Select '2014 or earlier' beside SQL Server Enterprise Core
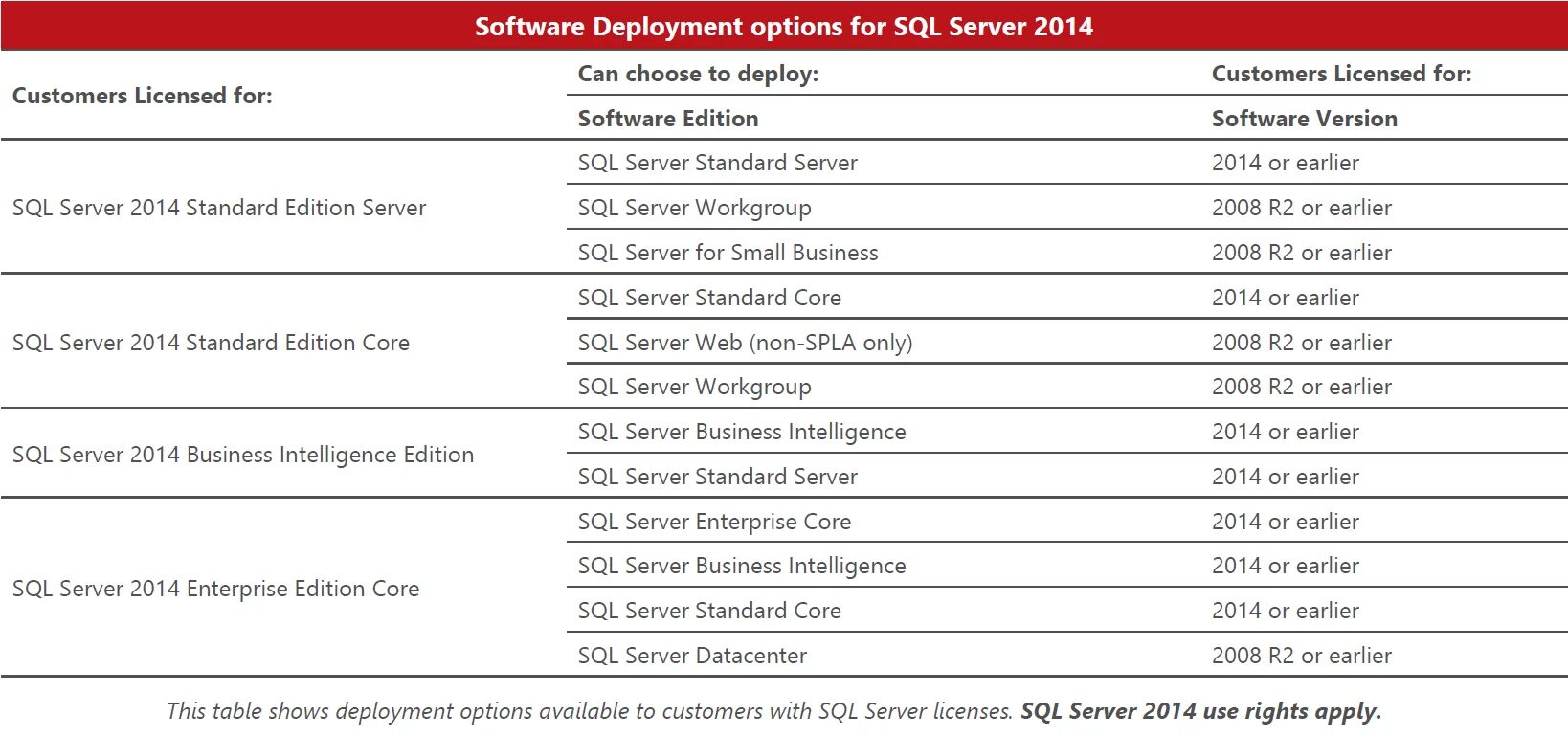 (1285, 522)
